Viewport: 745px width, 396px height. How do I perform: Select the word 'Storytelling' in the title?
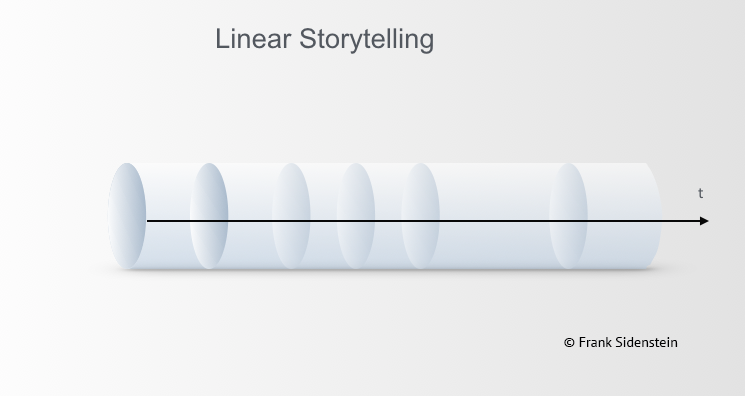[x=366, y=39]
